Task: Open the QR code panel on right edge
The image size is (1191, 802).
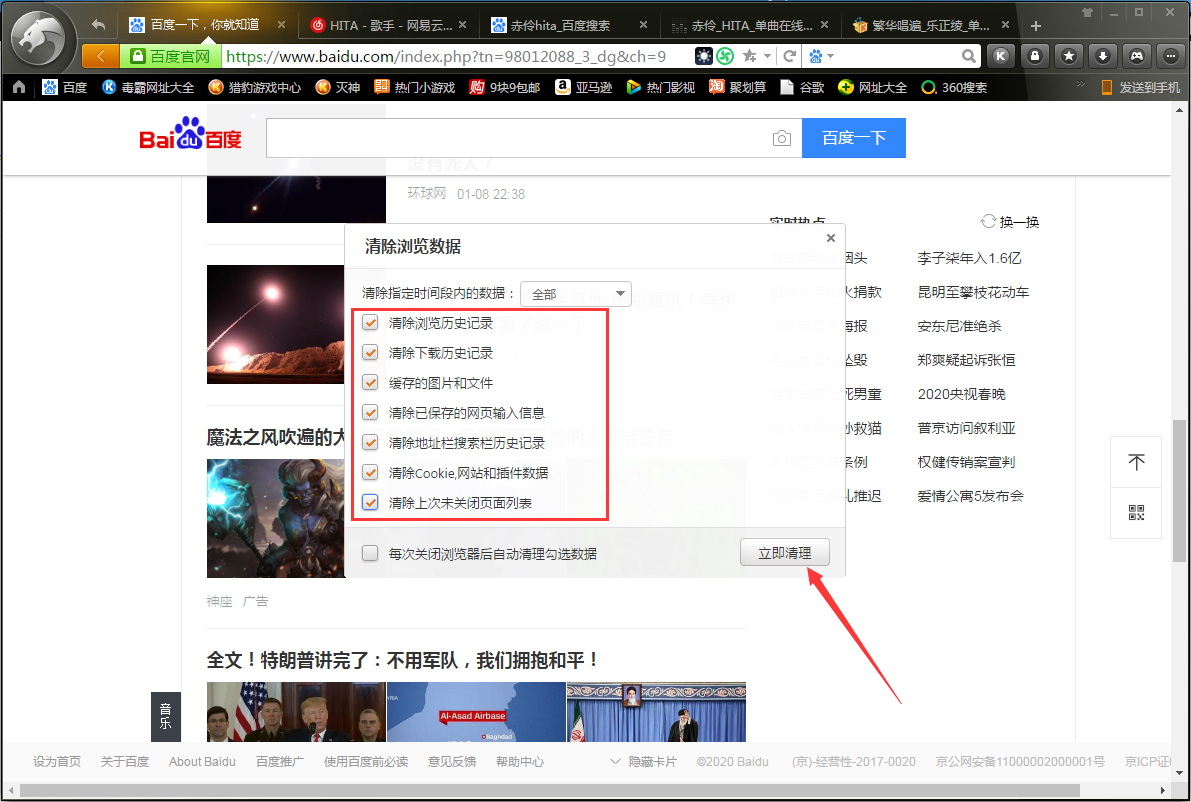Action: [1136, 513]
